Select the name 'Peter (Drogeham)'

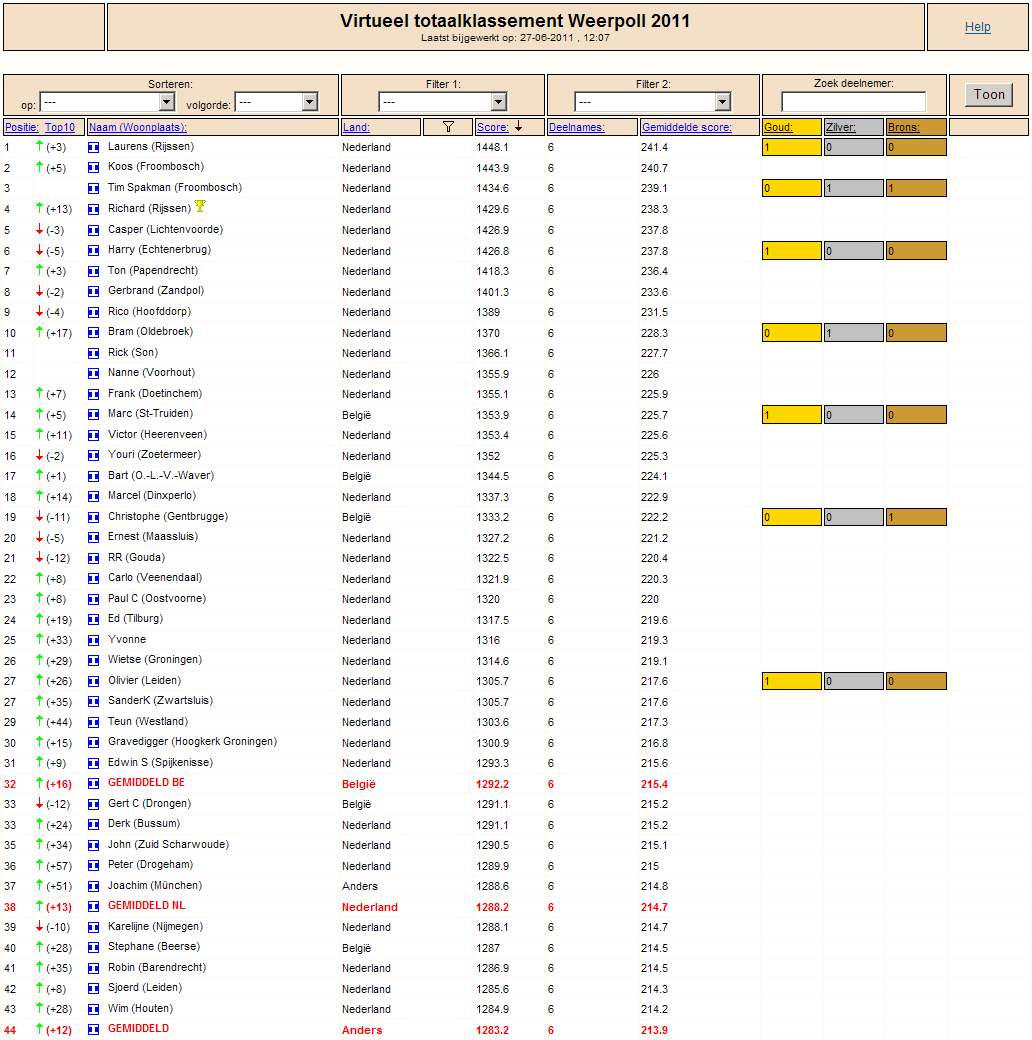click(151, 865)
